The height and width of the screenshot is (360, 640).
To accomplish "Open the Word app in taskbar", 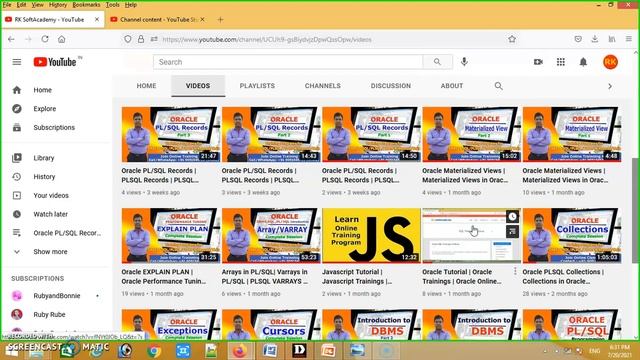I will (270, 351).
